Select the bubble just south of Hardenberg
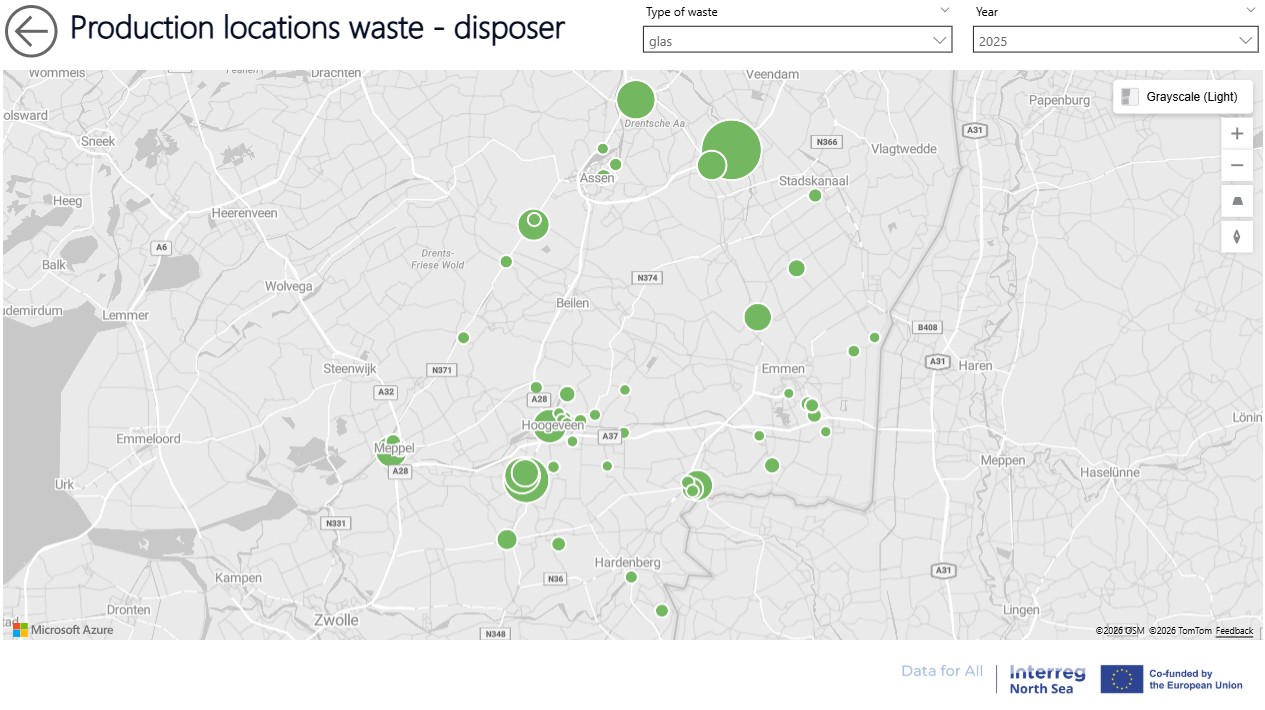The width and height of the screenshot is (1265, 710). (x=631, y=577)
